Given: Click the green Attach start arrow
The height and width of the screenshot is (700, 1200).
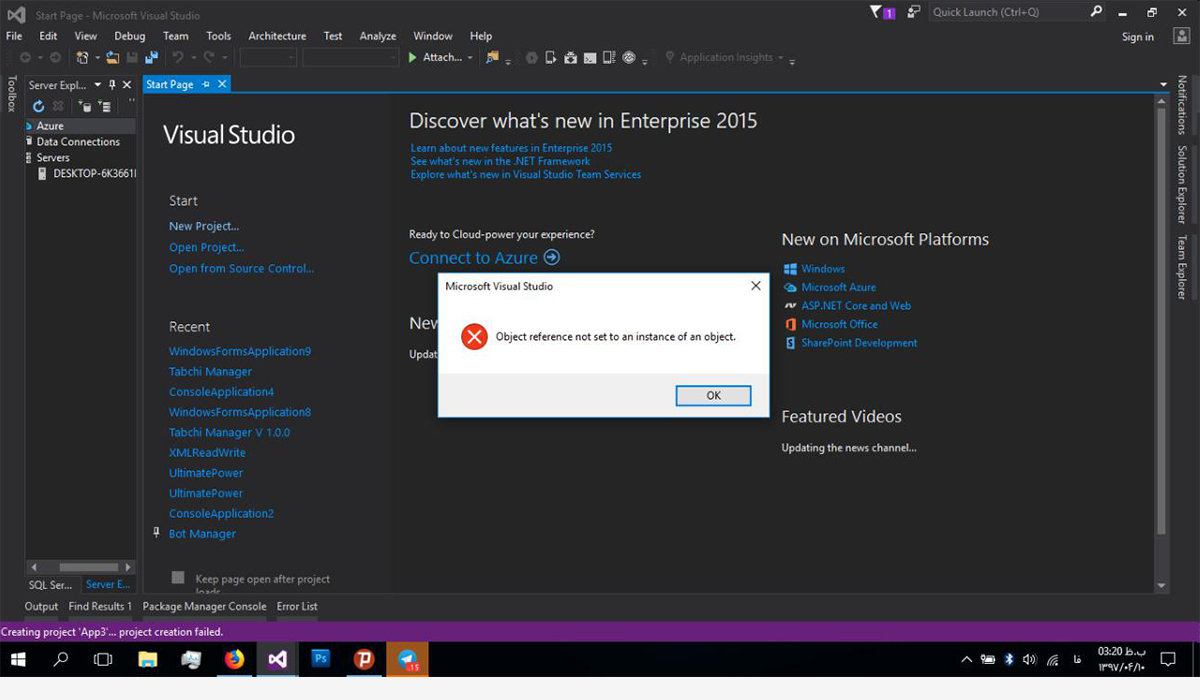Looking at the screenshot, I should pyautogui.click(x=413, y=58).
